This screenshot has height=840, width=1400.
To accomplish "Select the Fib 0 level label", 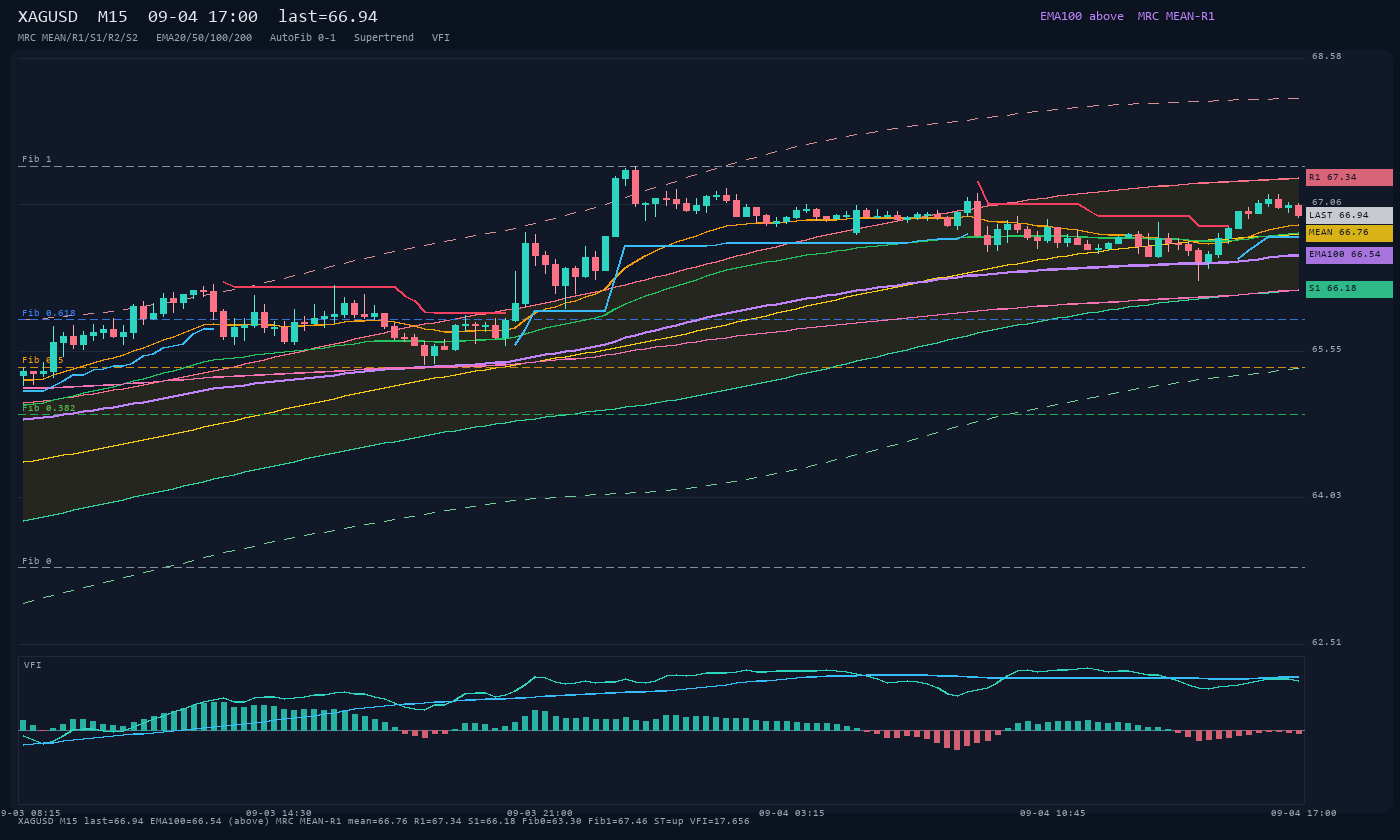I will 37,561.
